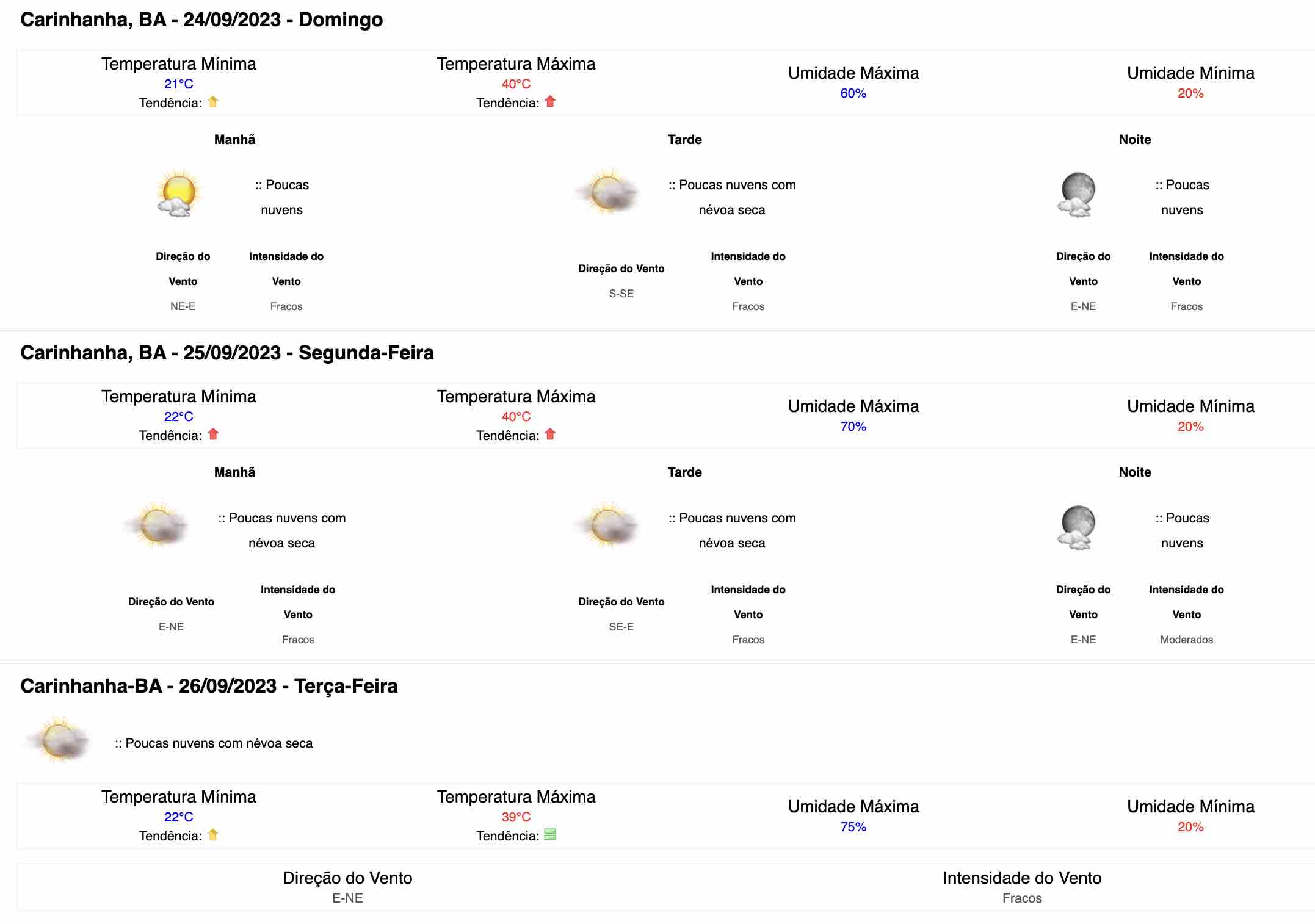
Task: Click the heading for 25/09/2023 Segunda-Feira
Action: point(227,353)
